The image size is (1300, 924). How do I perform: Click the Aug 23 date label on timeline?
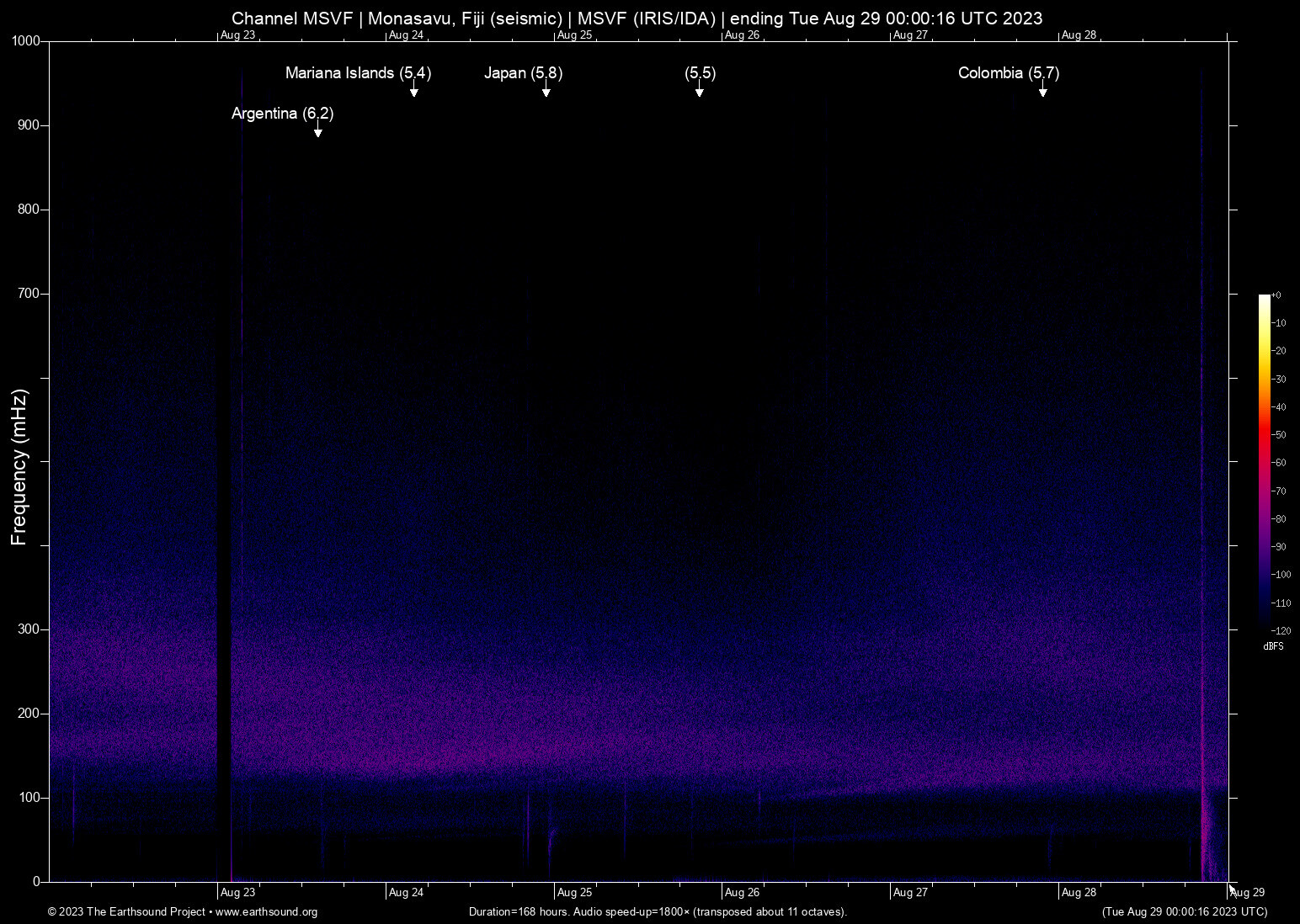[x=238, y=892]
